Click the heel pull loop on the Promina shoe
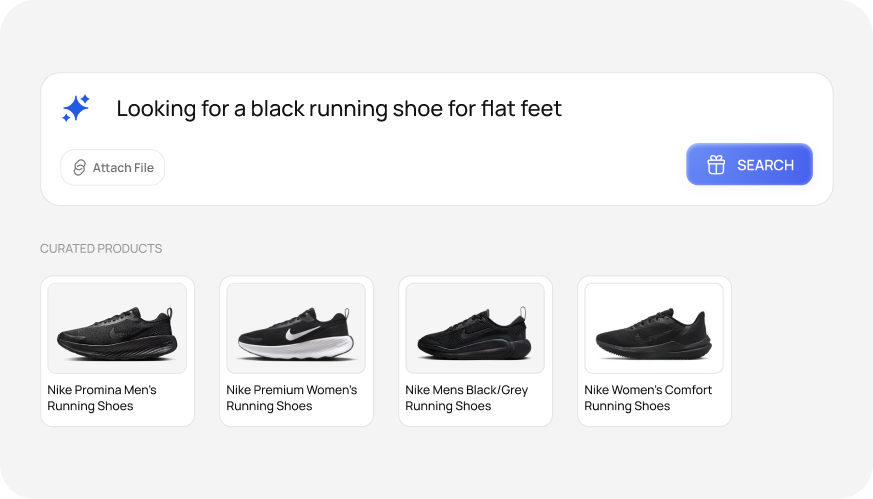Image resolution: width=873 pixels, height=499 pixels. tap(169, 312)
